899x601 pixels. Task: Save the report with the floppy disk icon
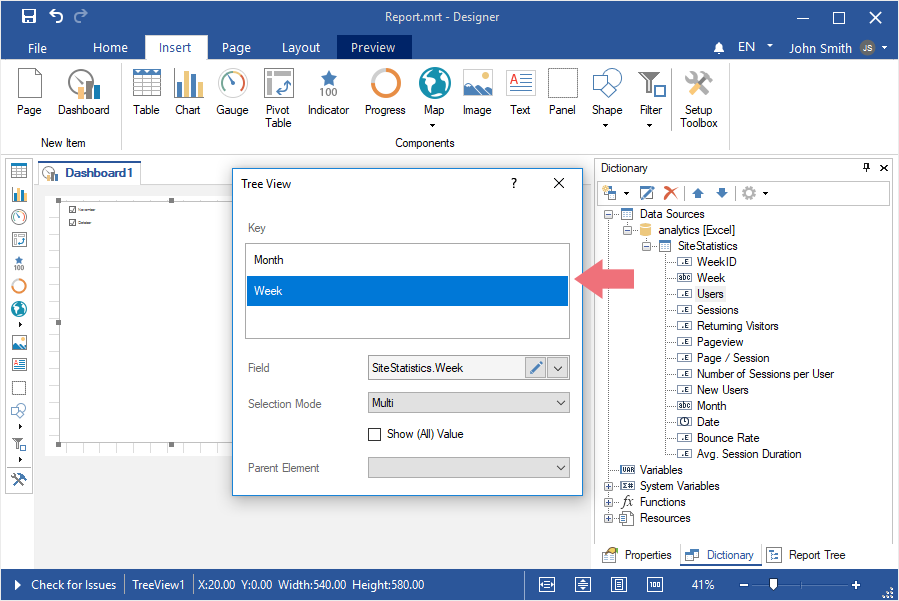(x=29, y=16)
